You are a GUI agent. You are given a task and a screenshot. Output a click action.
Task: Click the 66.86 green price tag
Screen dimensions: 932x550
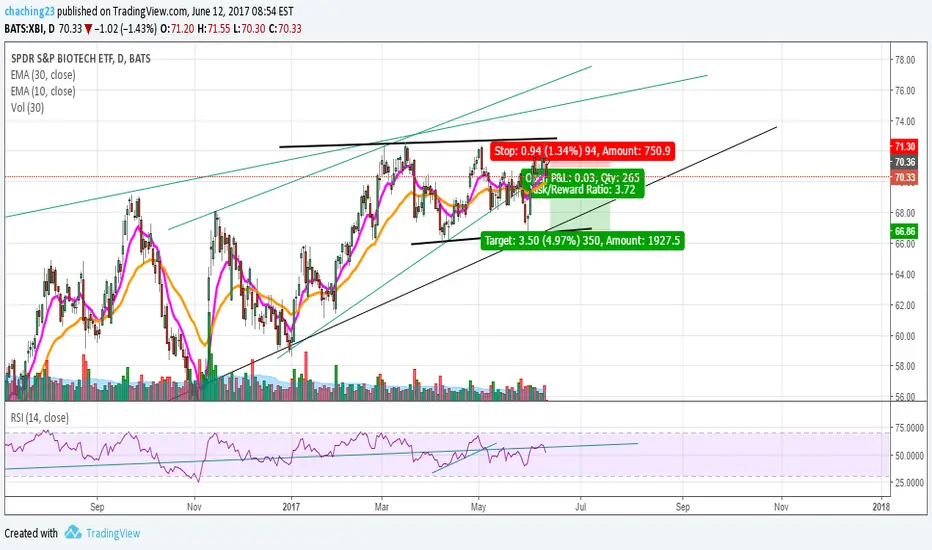coord(904,231)
